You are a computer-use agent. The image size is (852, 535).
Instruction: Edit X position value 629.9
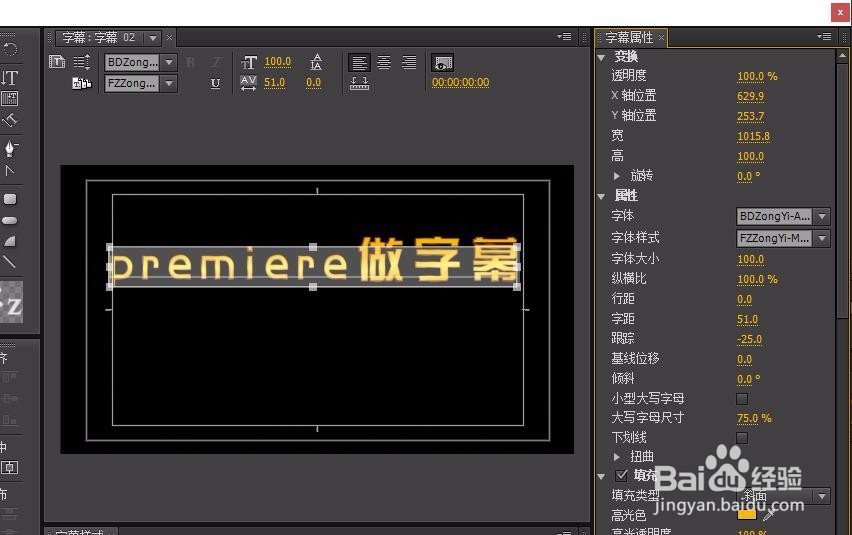click(x=750, y=97)
